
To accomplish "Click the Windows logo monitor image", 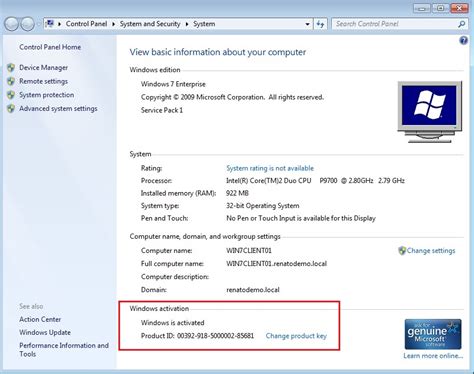I will click(x=430, y=112).
